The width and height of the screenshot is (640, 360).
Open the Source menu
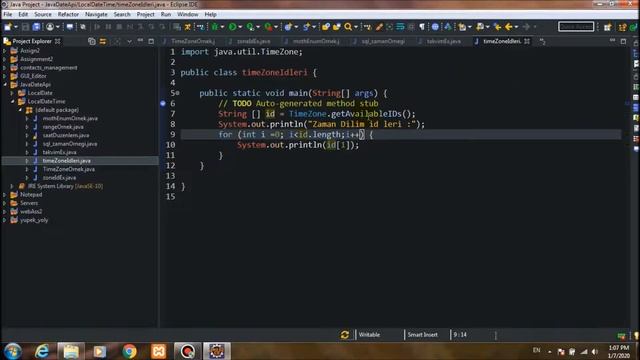click(43, 14)
